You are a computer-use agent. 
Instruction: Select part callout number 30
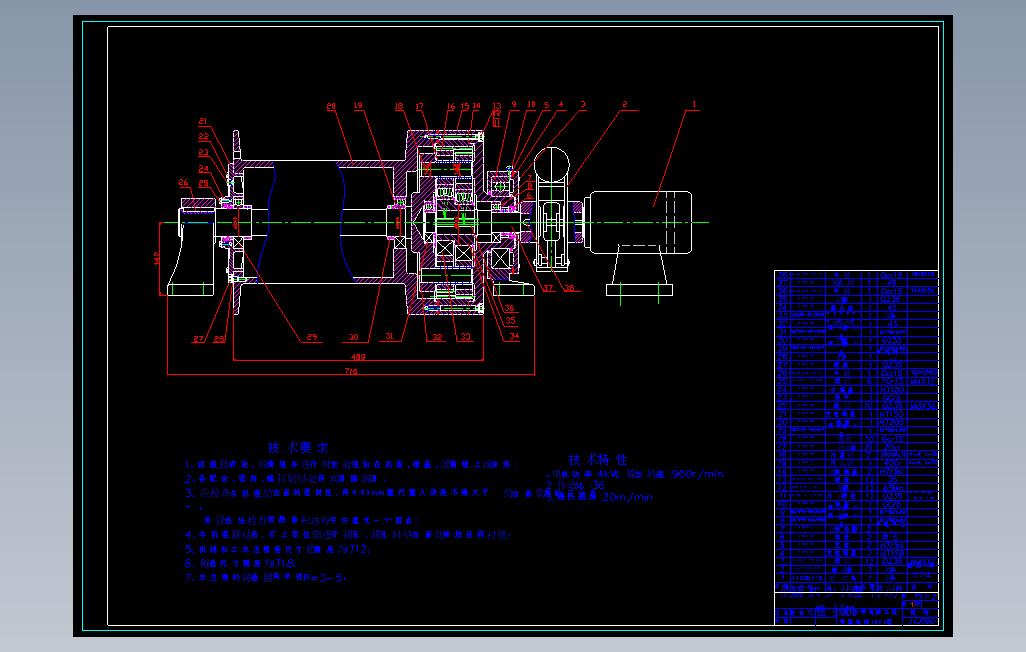point(353,337)
